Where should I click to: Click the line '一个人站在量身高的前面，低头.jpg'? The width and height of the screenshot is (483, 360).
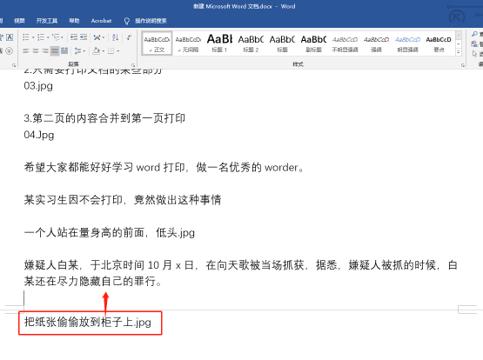click(109, 232)
